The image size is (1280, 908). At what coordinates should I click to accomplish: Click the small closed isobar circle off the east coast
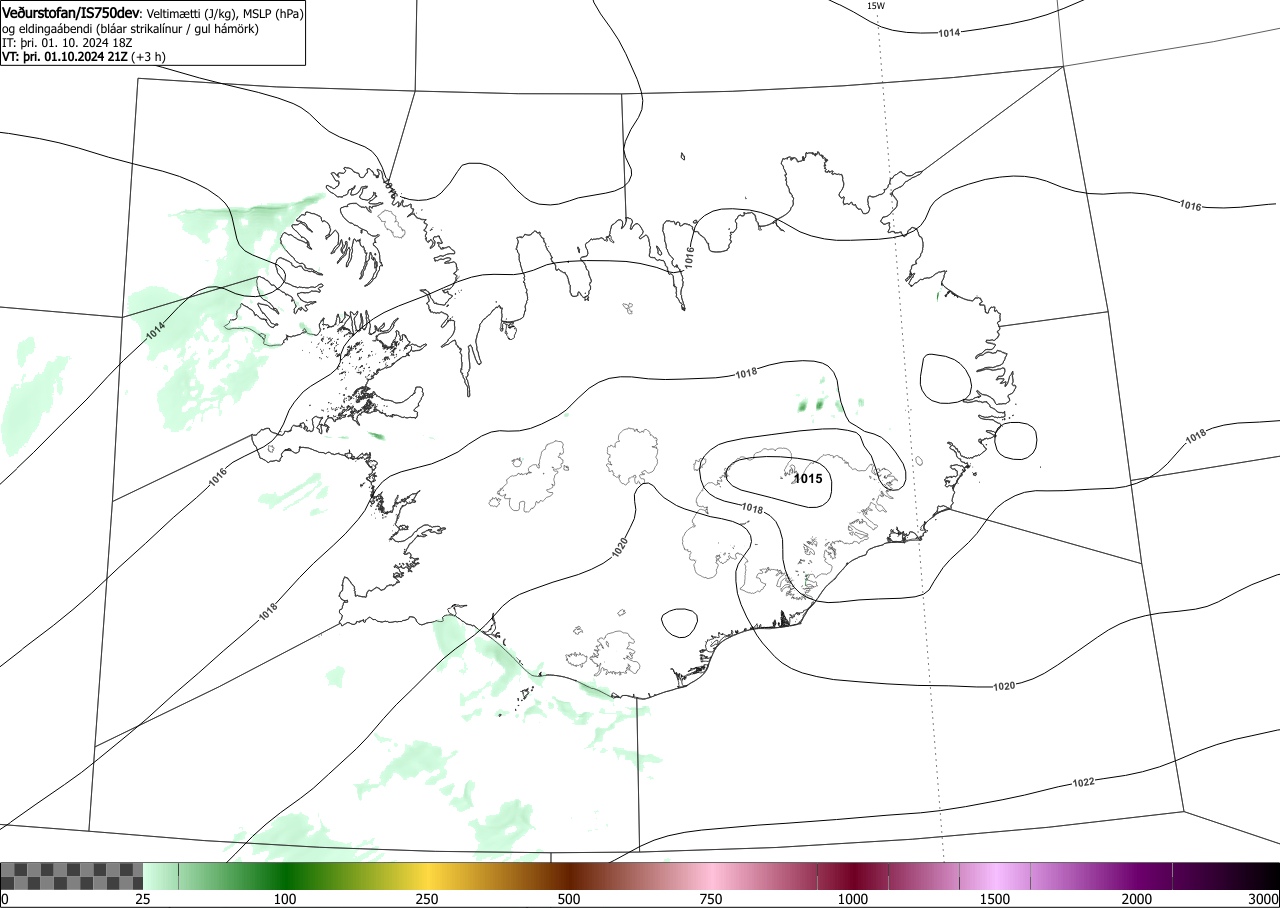coord(1016,441)
